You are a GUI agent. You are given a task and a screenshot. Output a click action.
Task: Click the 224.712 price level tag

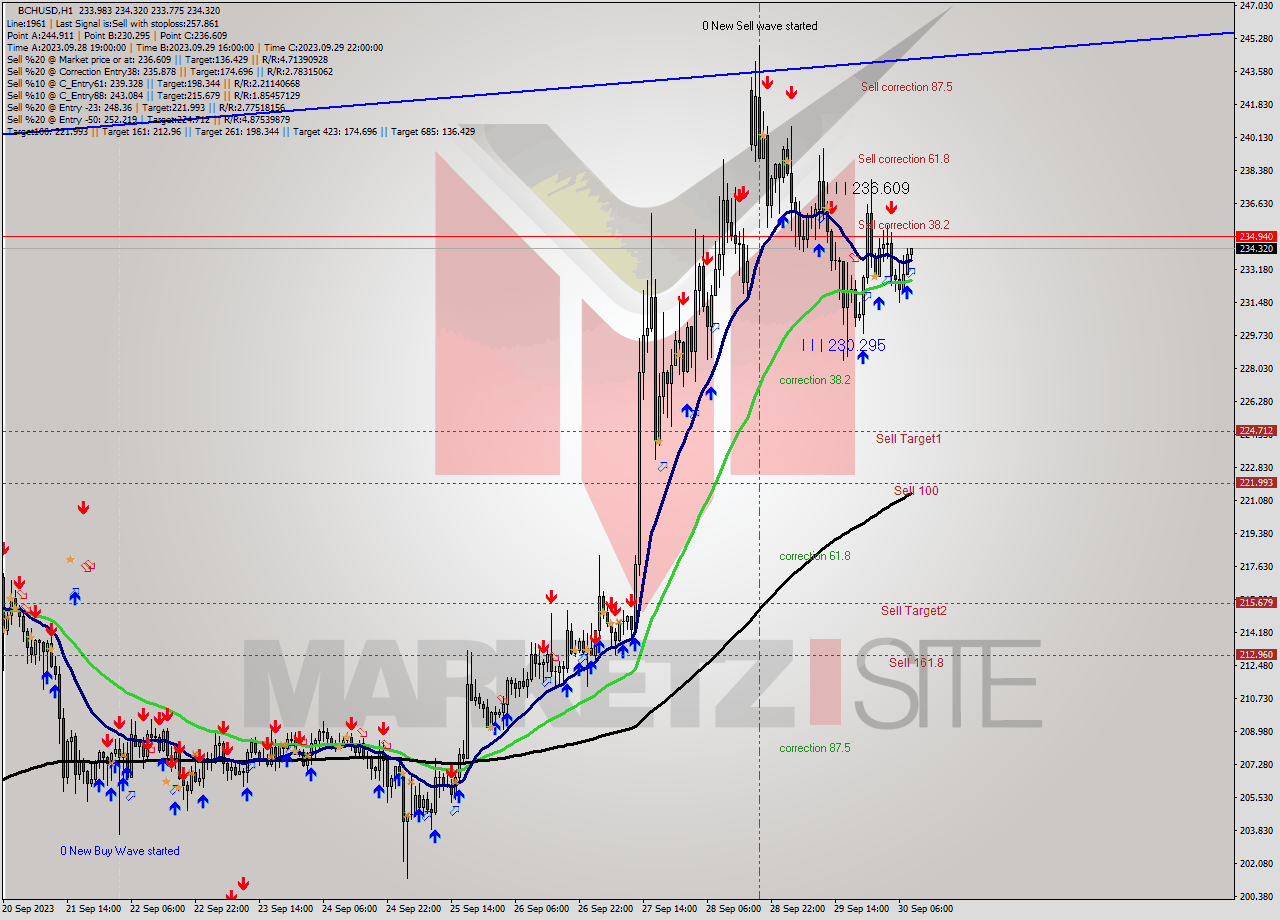click(x=1256, y=431)
